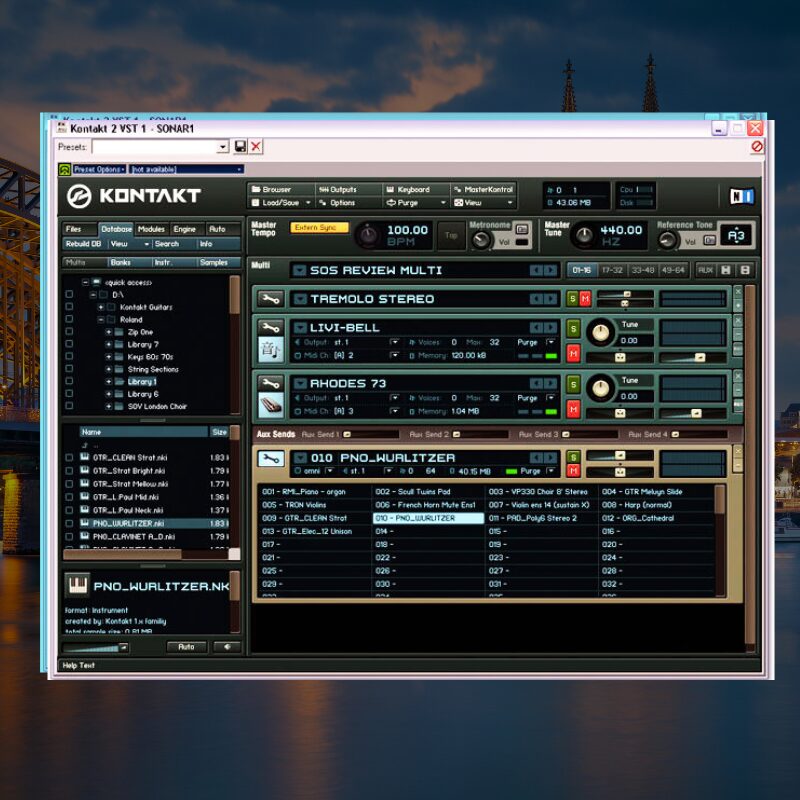The height and width of the screenshot is (800, 800).
Task: Mute the PNO_WURLITZER instrument
Action: click(573, 470)
